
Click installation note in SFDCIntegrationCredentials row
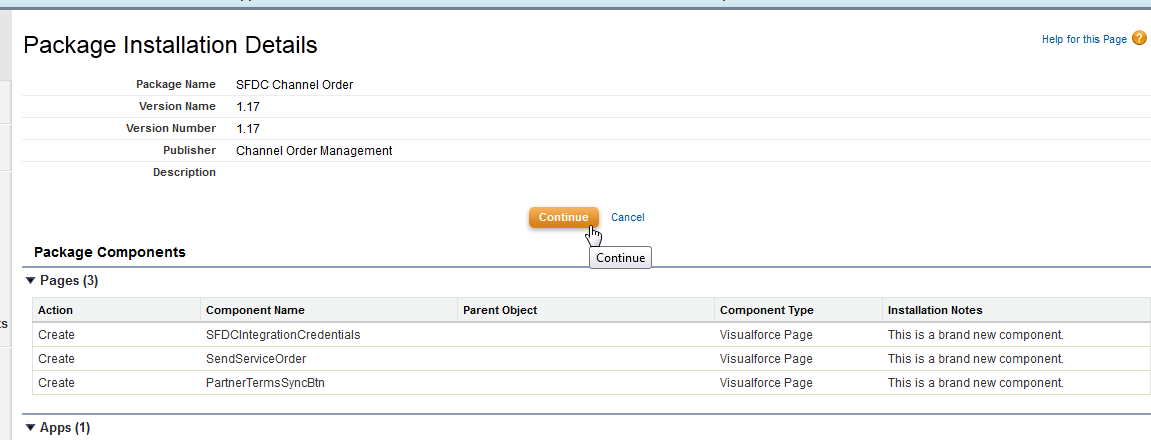tap(975, 335)
